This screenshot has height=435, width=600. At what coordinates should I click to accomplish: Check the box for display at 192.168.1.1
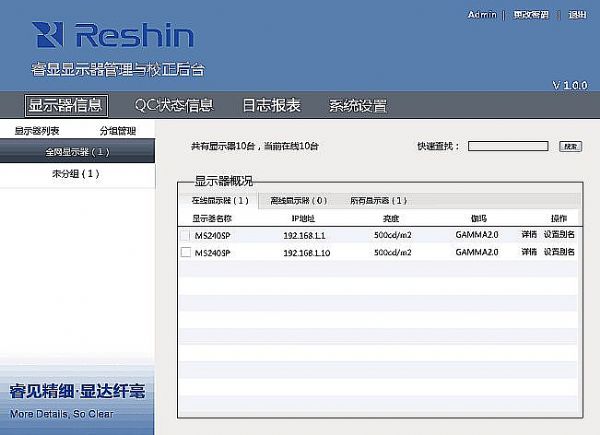click(186, 235)
